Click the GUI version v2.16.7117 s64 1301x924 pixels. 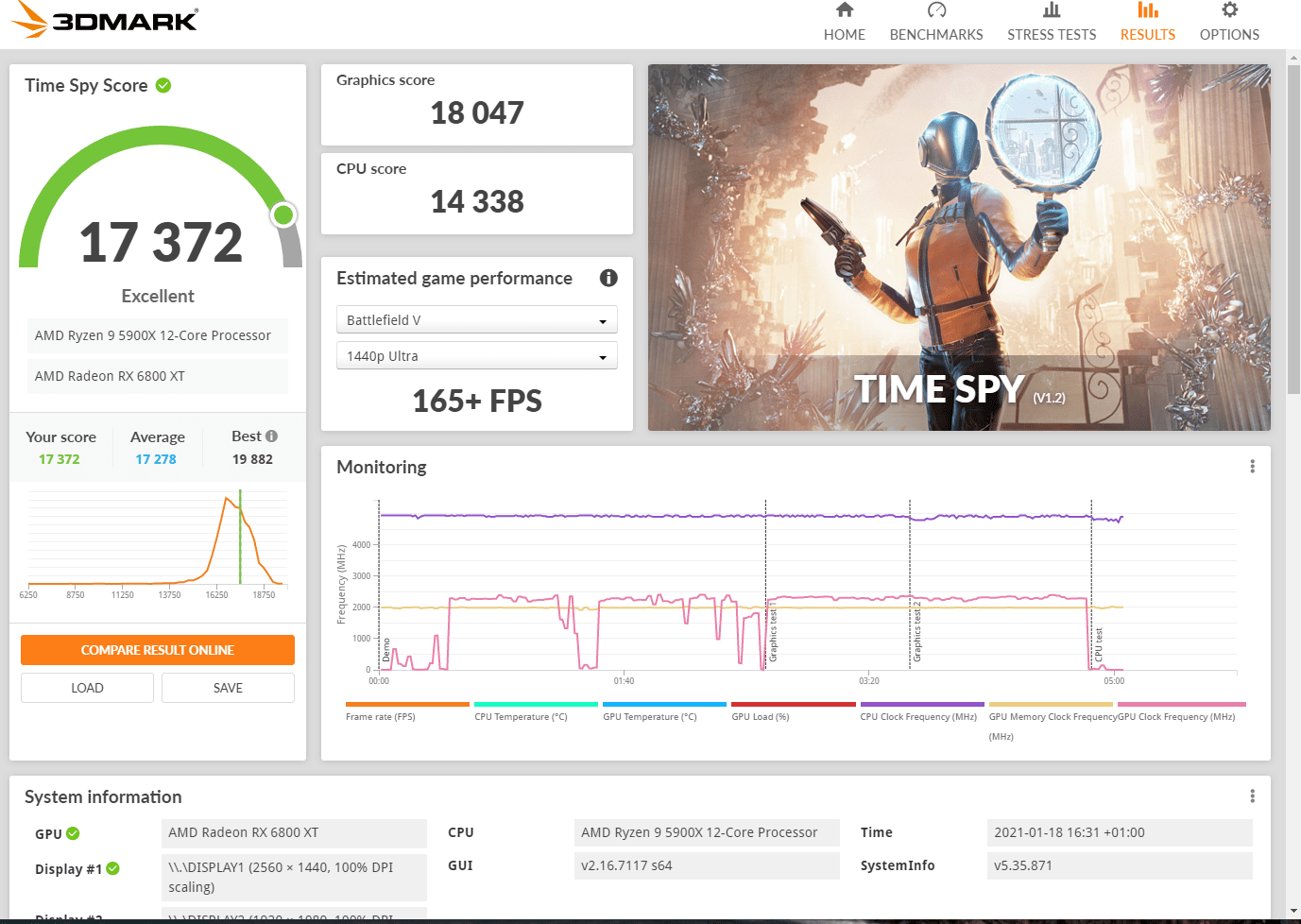(x=707, y=865)
